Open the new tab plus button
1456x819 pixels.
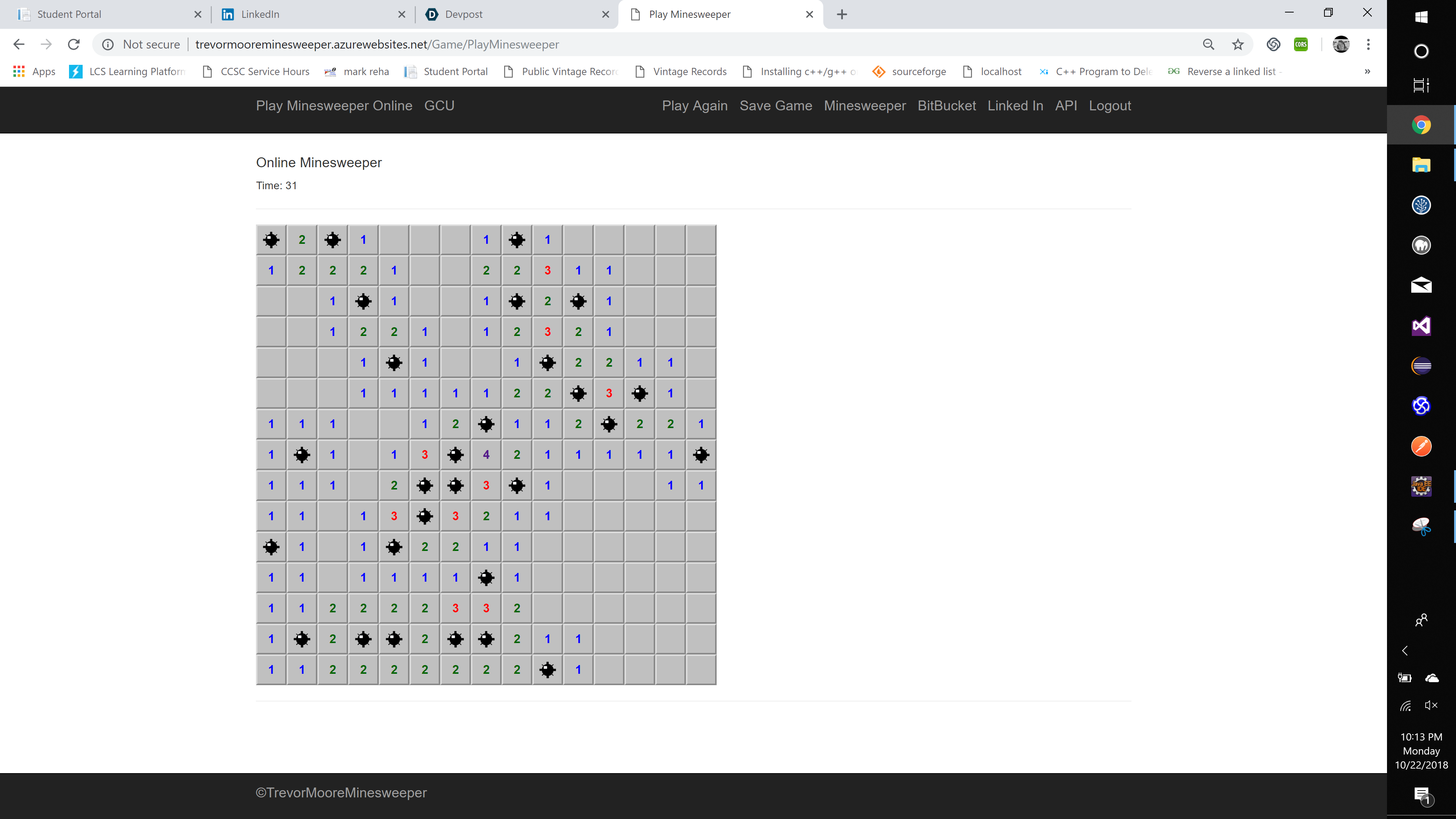842,15
